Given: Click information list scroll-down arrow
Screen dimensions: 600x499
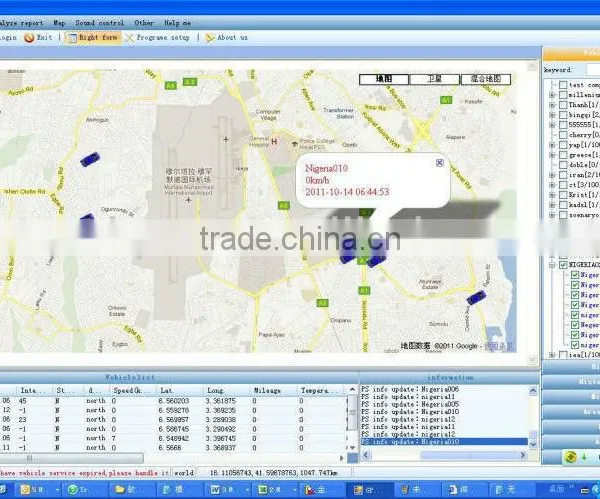Looking at the screenshot, I should (x=533, y=444).
